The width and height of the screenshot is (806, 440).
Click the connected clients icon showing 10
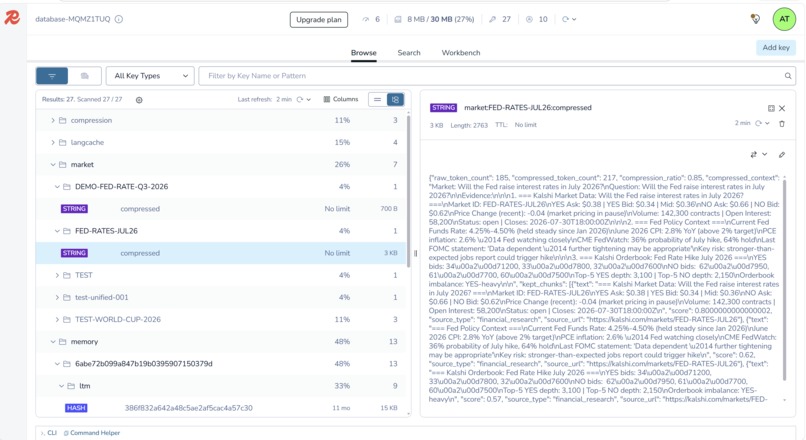pos(529,20)
